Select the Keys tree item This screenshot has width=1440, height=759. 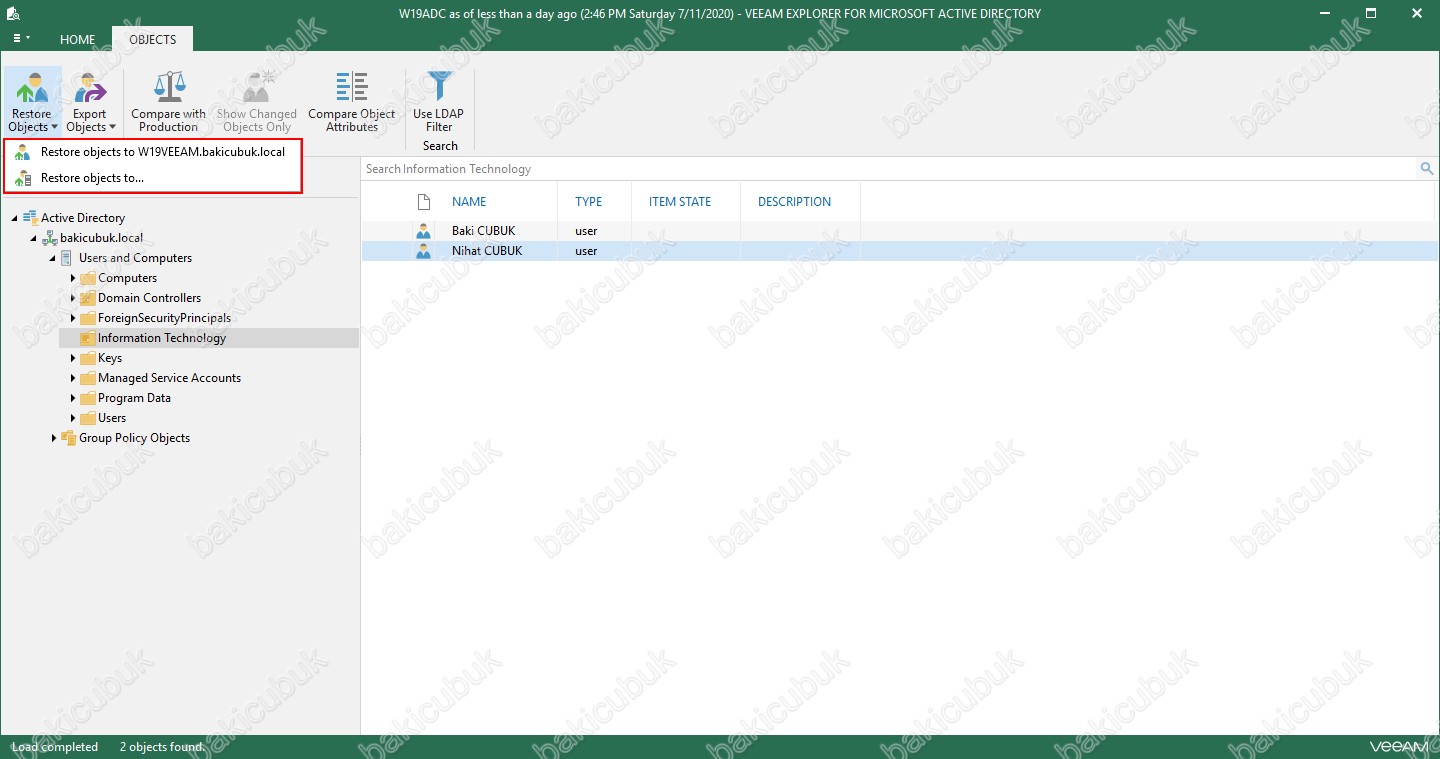[x=110, y=358]
